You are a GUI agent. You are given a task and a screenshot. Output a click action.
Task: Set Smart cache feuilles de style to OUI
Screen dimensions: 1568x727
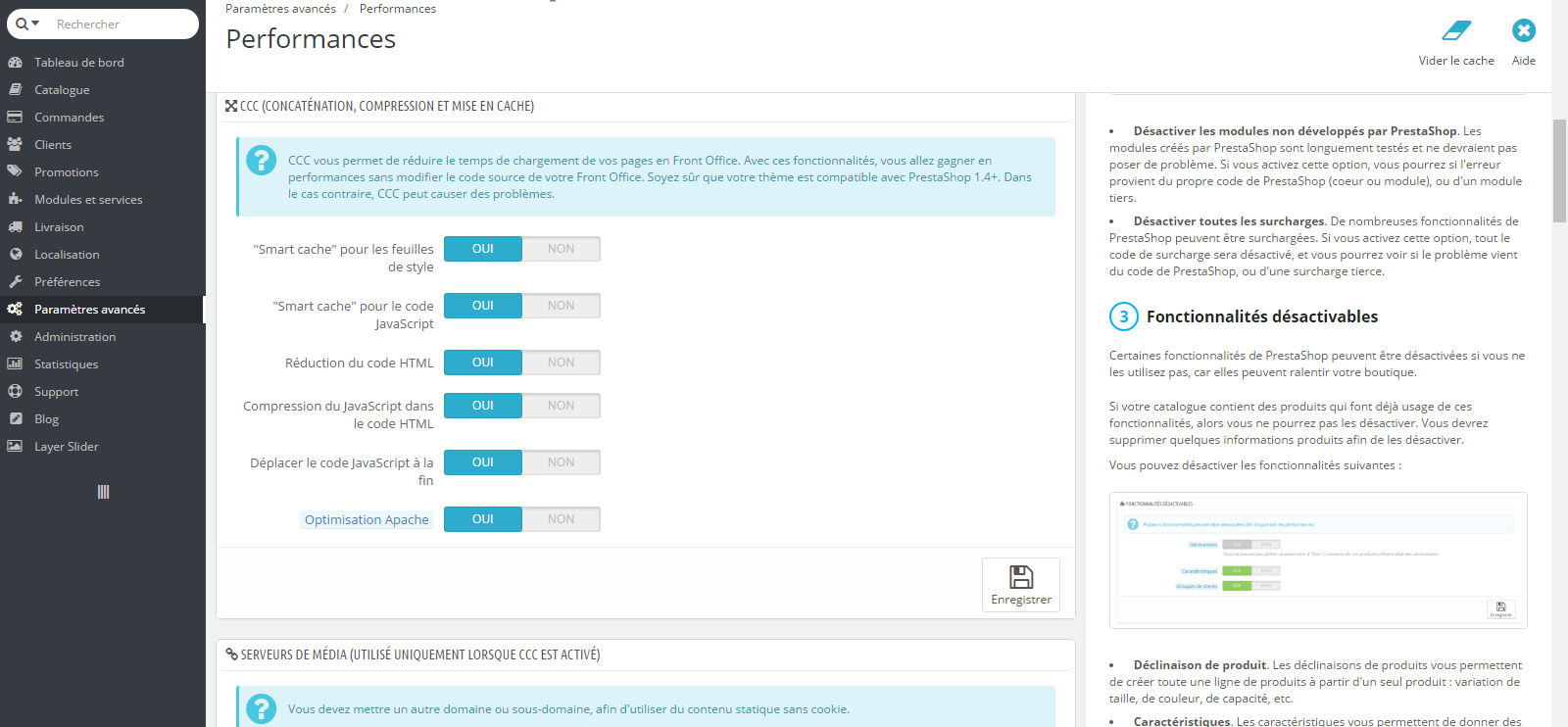point(483,249)
